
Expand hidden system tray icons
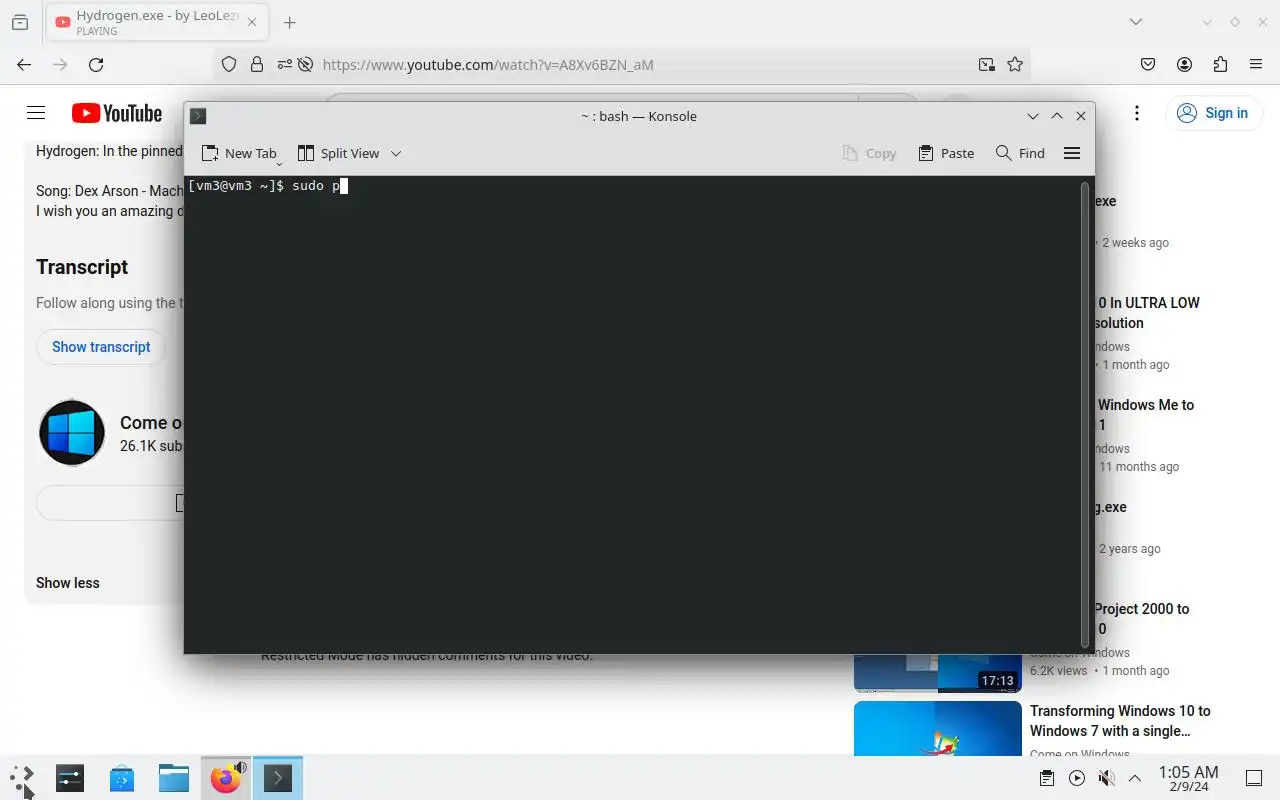pos(1135,778)
